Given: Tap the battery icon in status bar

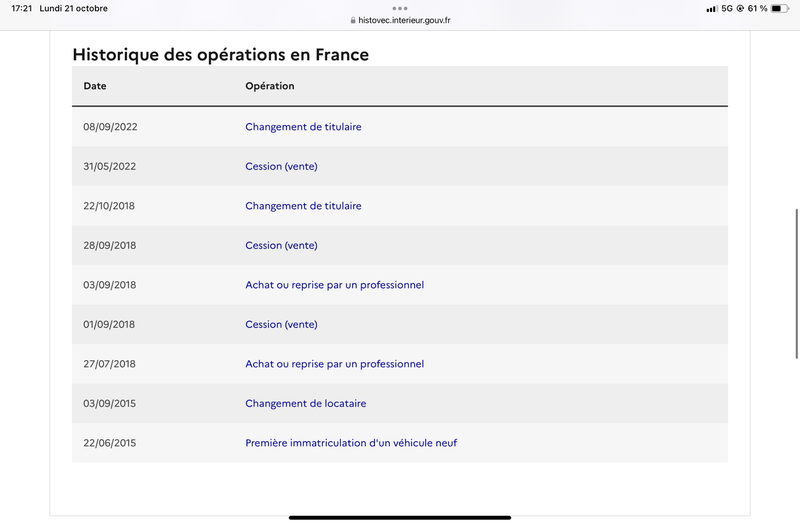Looking at the screenshot, I should point(779,8).
